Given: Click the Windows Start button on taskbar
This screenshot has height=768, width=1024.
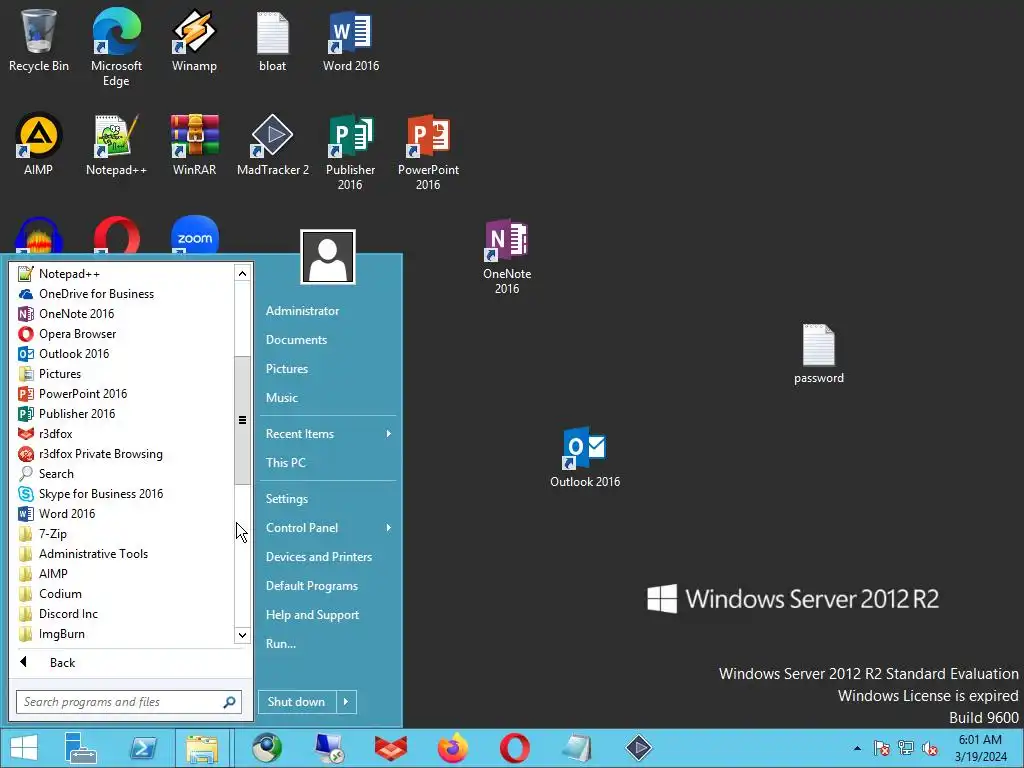Looking at the screenshot, I should 24,748.
